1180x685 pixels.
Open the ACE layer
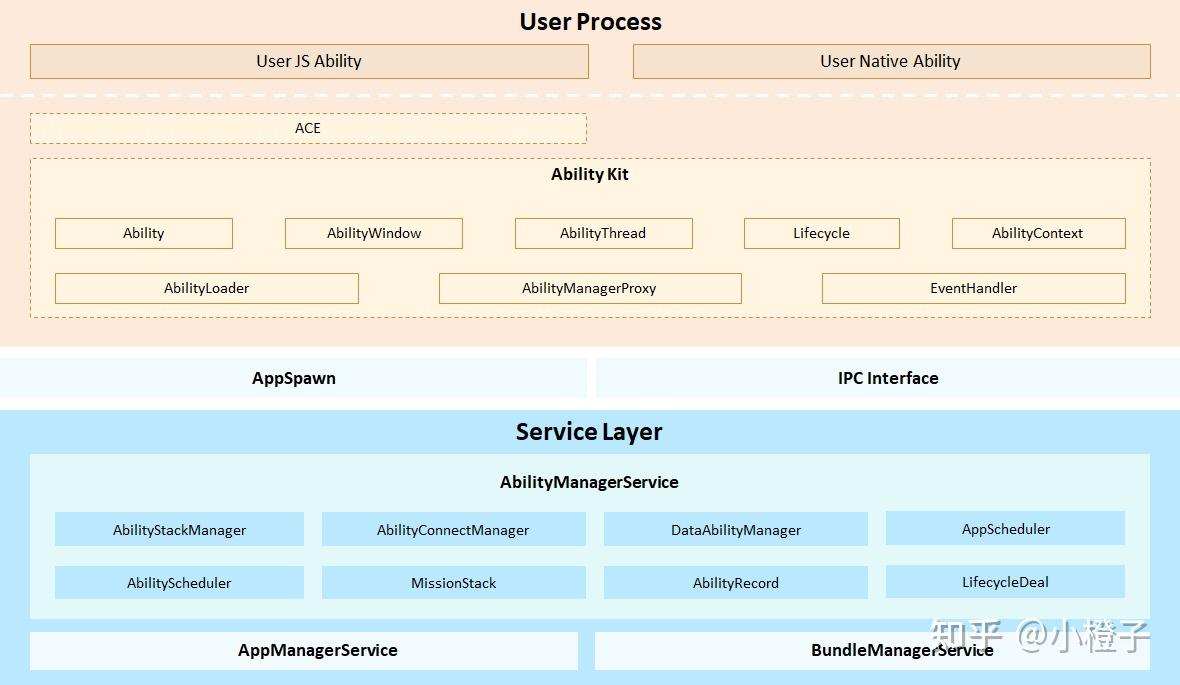(x=308, y=128)
